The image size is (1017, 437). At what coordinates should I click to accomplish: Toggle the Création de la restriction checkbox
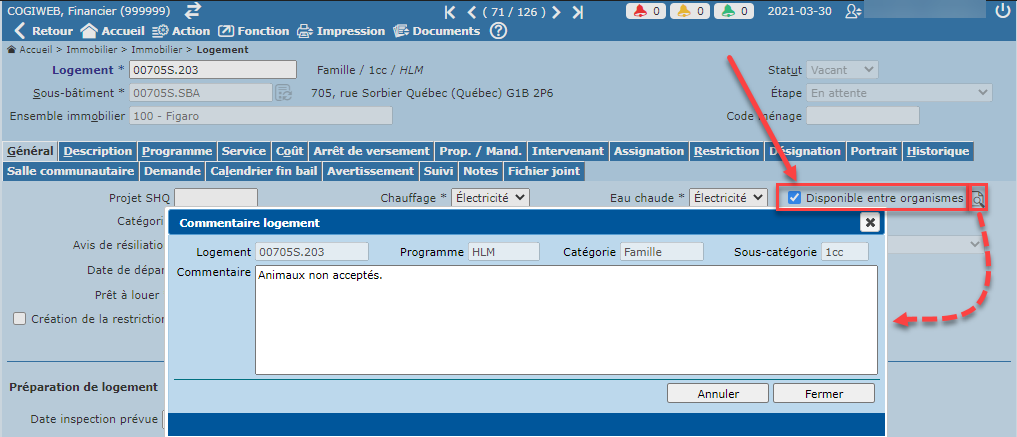19,319
